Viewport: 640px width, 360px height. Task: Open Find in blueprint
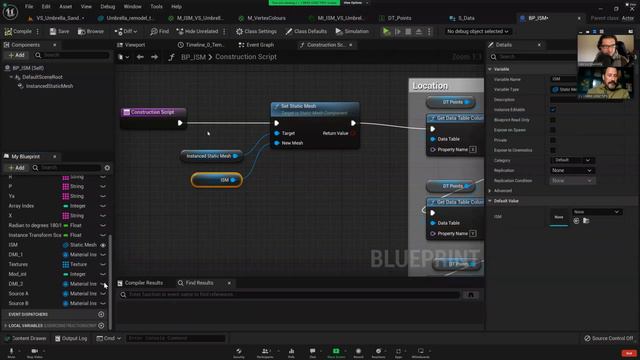160,31
